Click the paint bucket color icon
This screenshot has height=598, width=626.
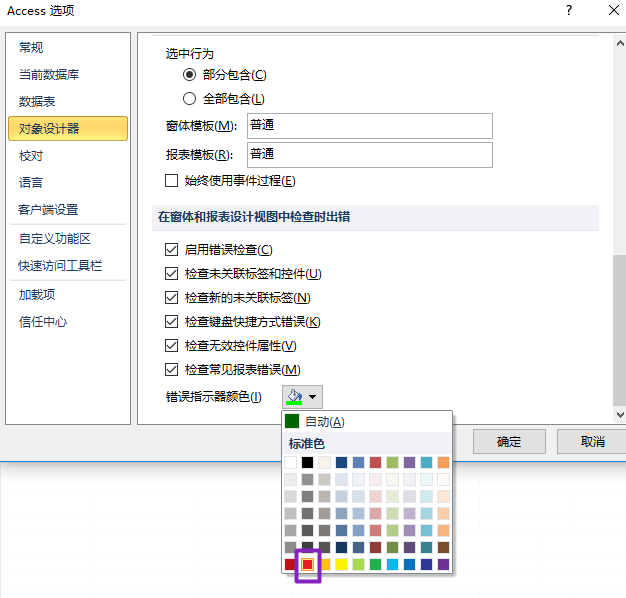pos(294,397)
